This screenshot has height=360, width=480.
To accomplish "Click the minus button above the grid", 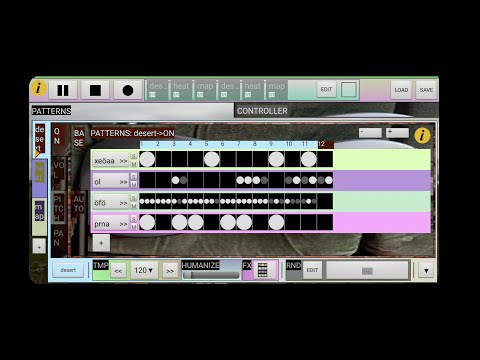I will (x=370, y=133).
